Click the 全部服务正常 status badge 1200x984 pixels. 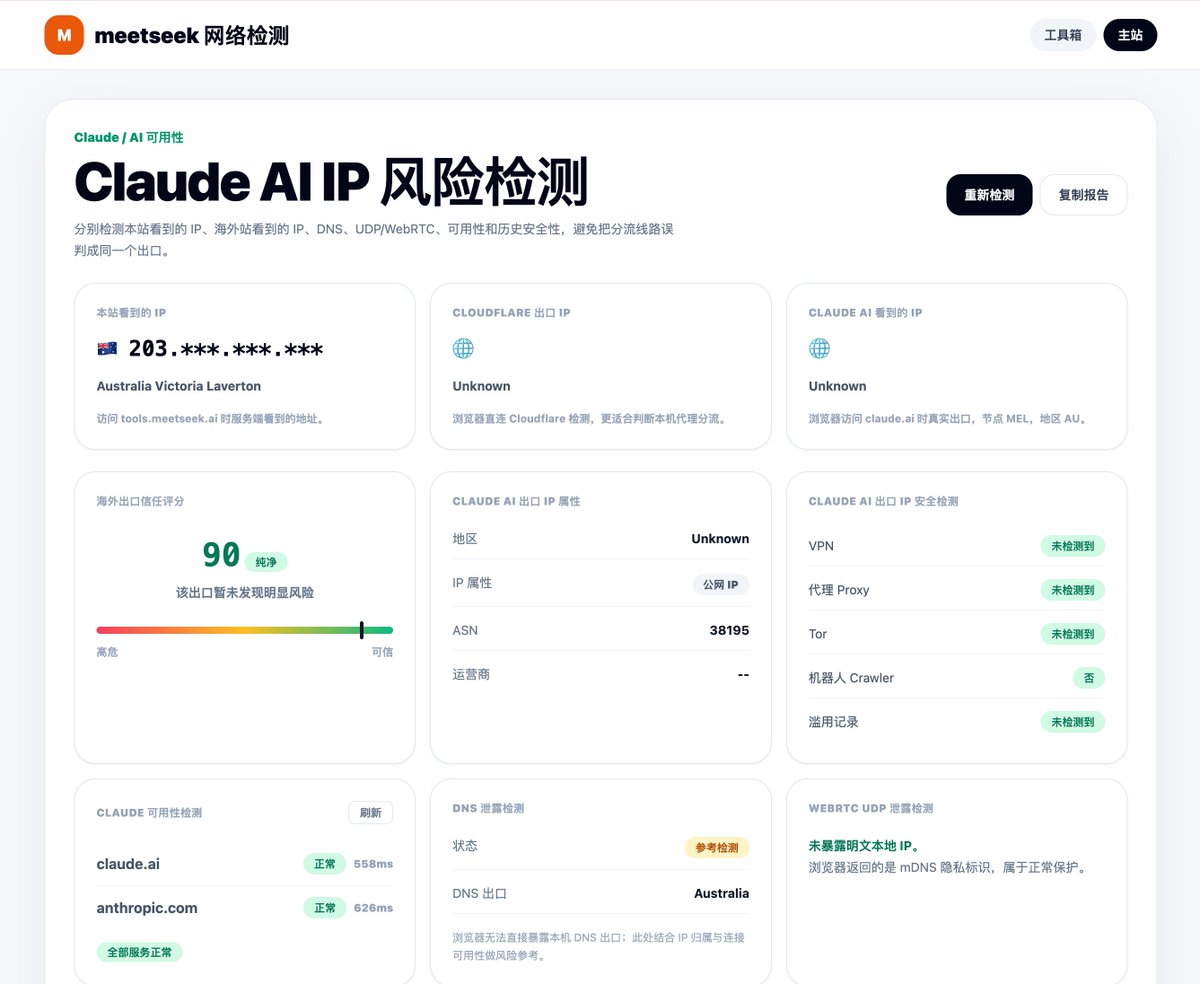click(x=140, y=952)
